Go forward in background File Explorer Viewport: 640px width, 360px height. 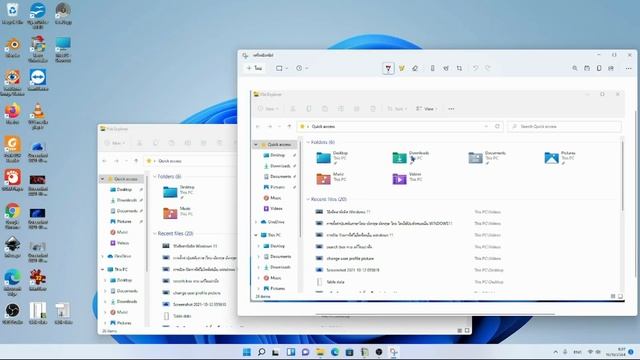116,161
